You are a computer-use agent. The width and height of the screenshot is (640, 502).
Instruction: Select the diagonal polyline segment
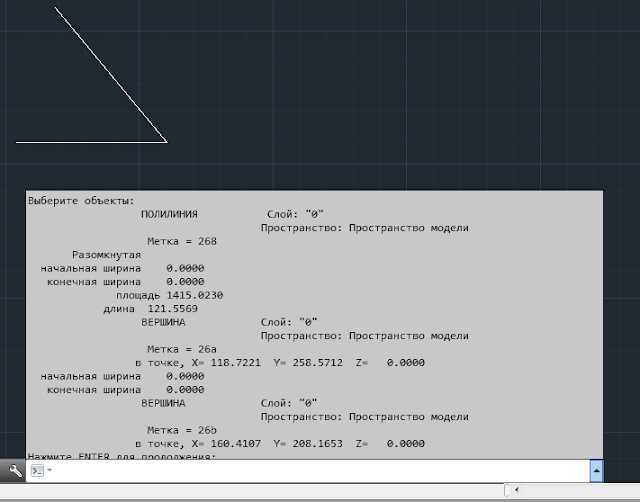[x=111, y=75]
